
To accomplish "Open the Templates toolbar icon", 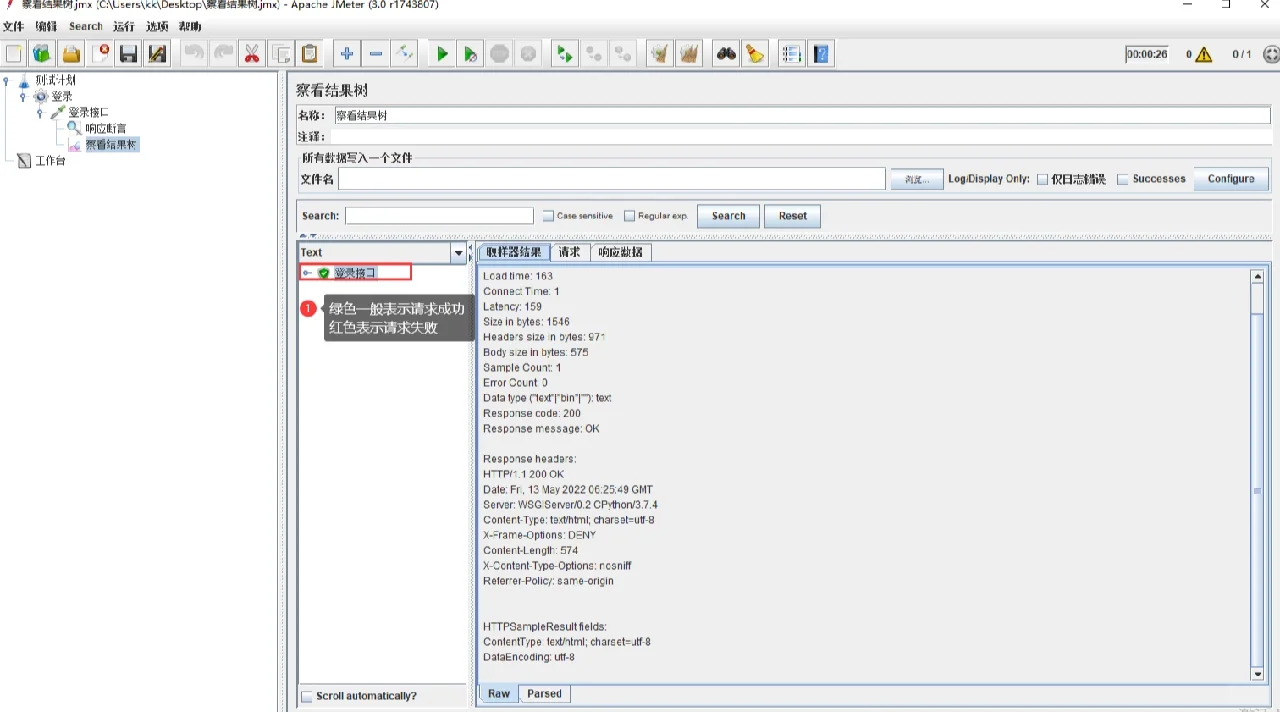I will [x=42, y=54].
